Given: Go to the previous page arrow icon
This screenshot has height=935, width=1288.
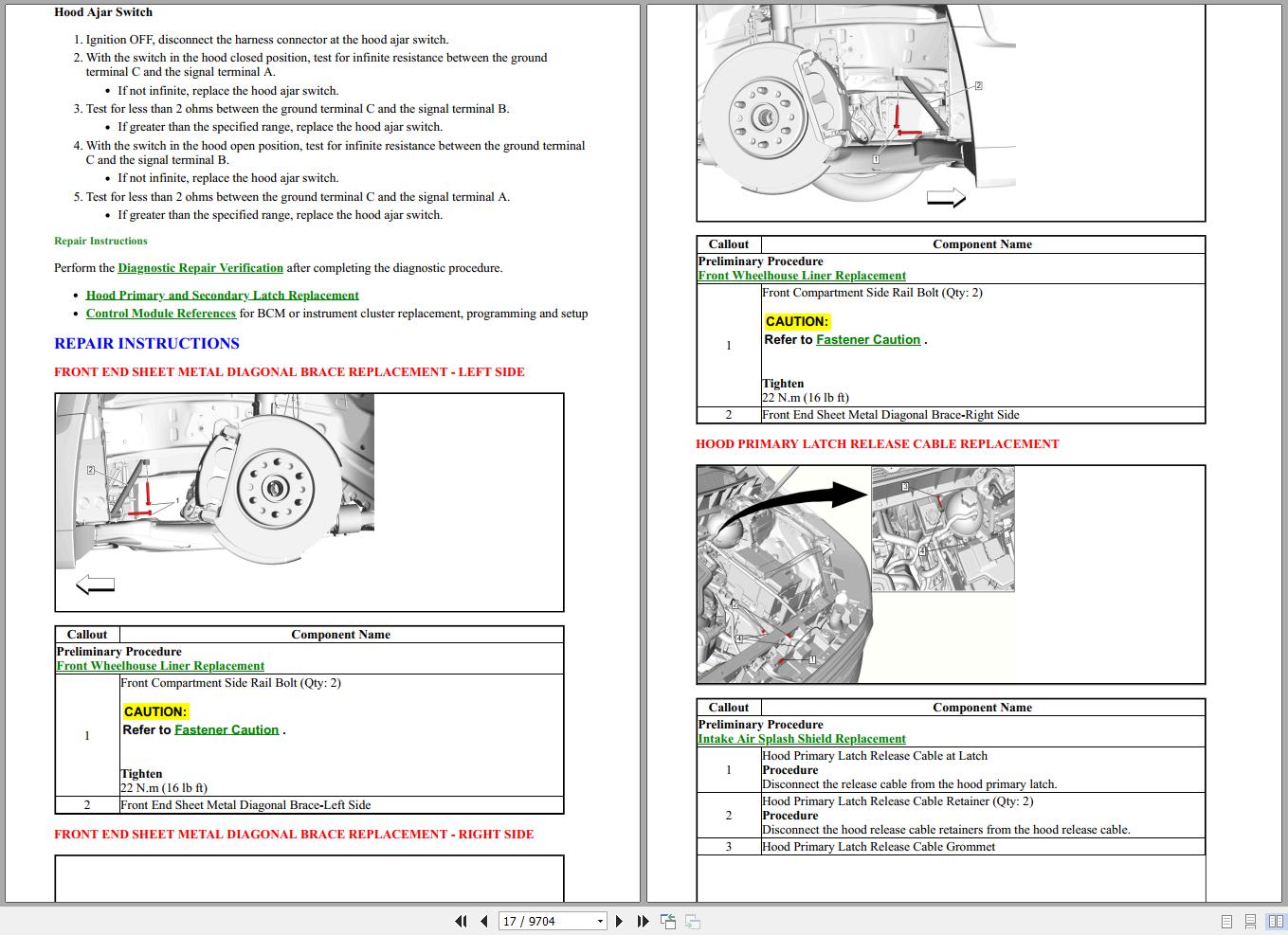Looking at the screenshot, I should (x=483, y=921).
